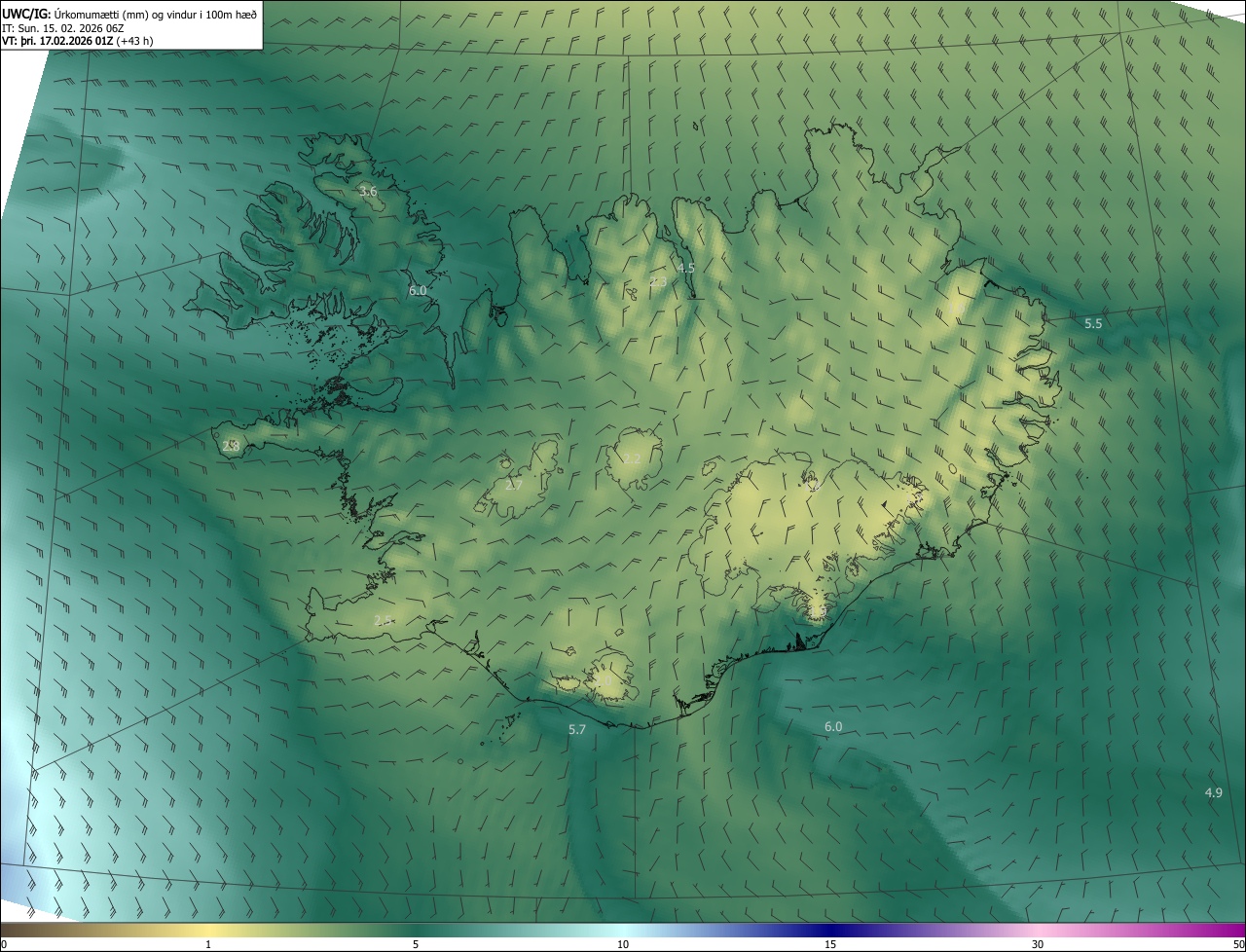The width and height of the screenshot is (1246, 952).
Task: Click the UWC/IG map title text
Action: point(130,14)
